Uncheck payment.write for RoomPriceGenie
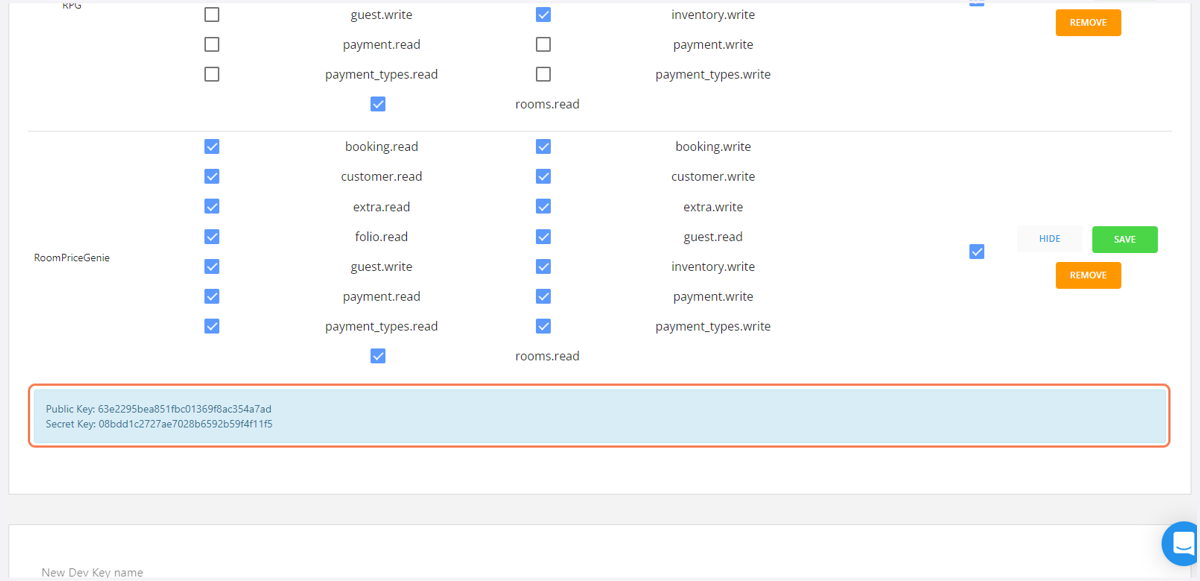 543,296
